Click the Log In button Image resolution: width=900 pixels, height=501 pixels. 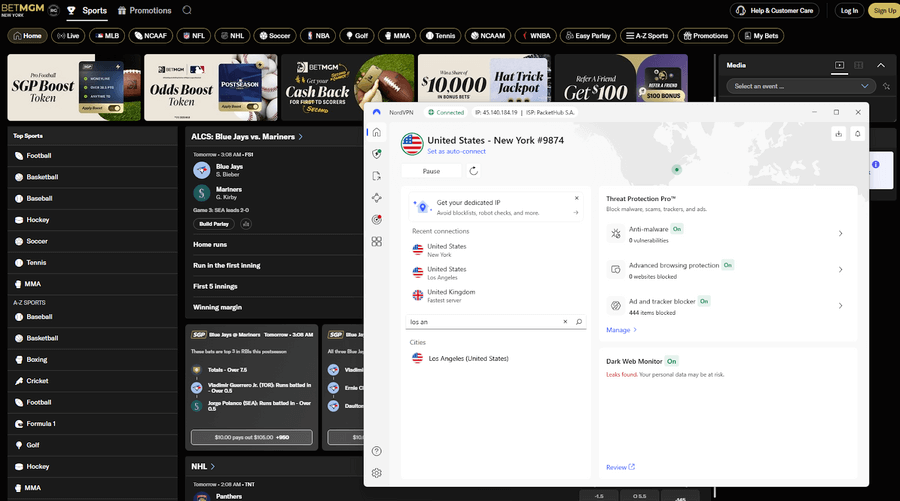(849, 10)
